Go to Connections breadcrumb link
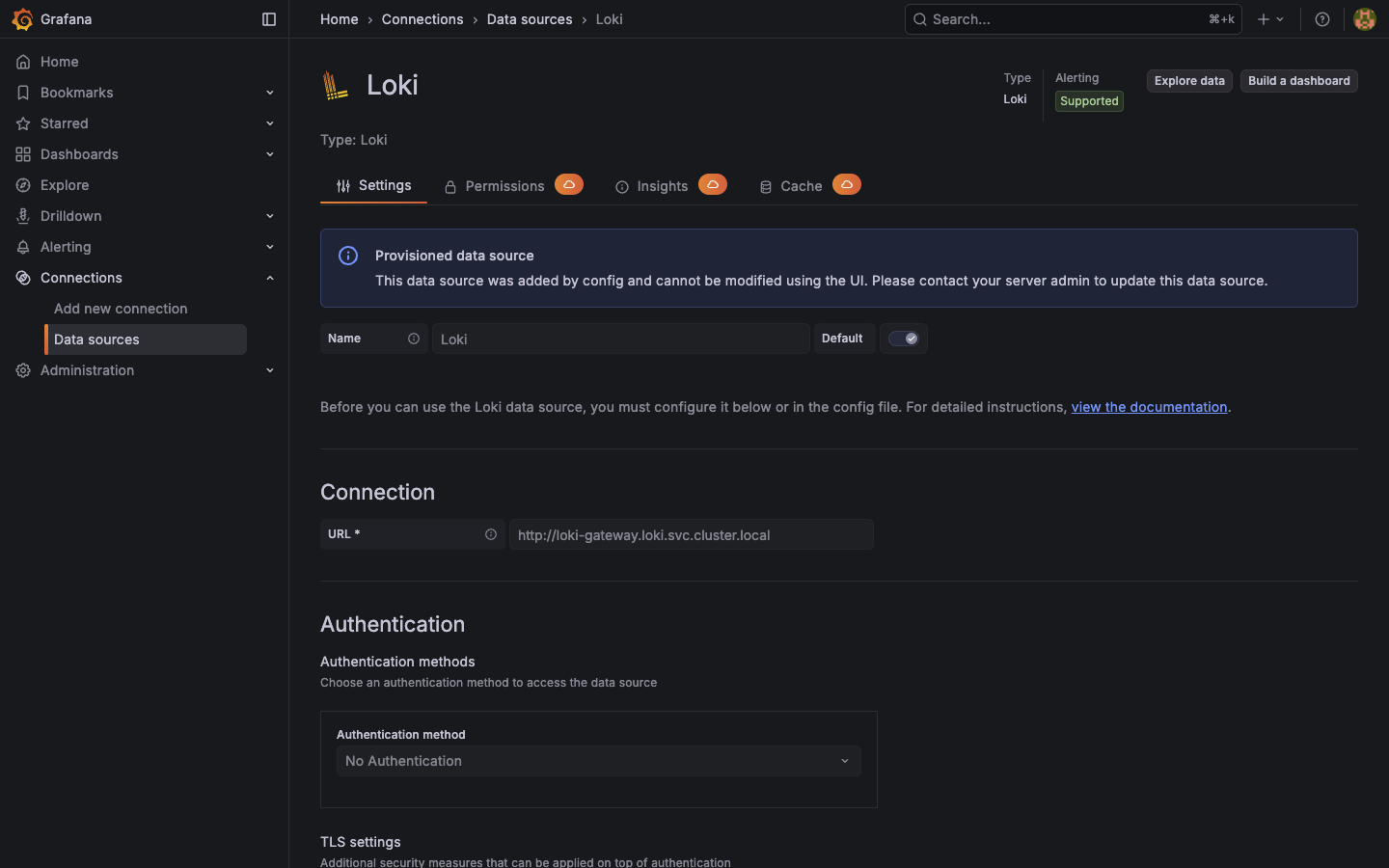Screen dimensions: 1389x868 [422, 19]
